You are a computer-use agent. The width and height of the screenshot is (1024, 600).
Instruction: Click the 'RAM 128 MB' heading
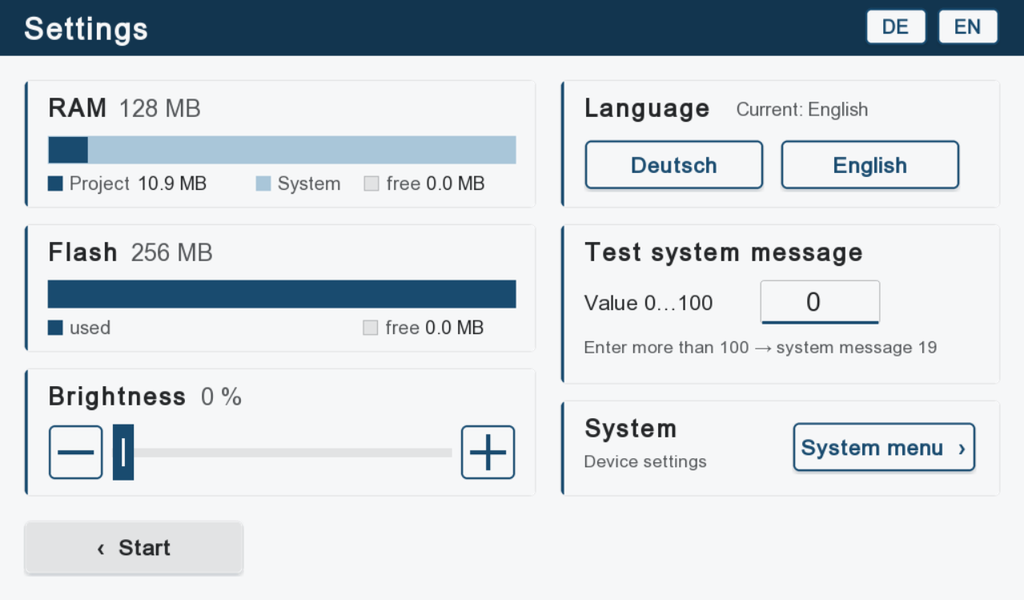(x=124, y=108)
